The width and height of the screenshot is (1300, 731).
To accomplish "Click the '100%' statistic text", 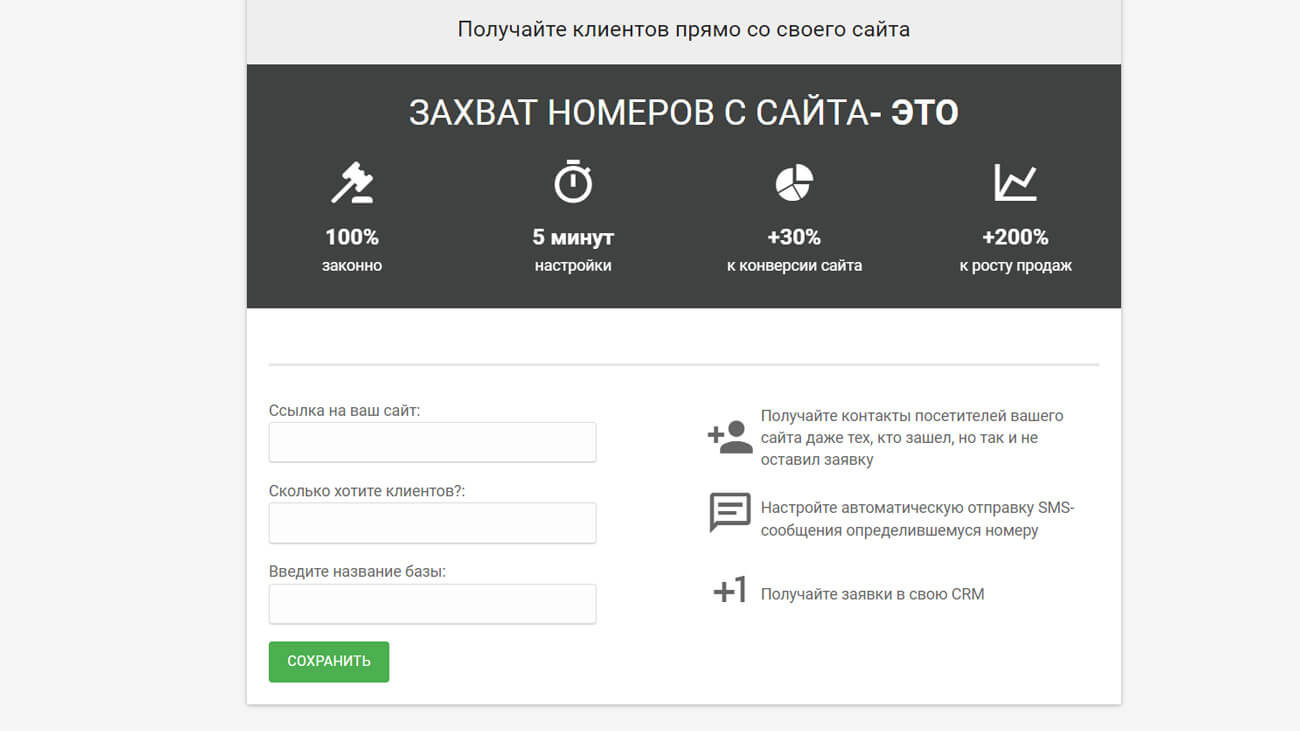I will click(x=352, y=237).
